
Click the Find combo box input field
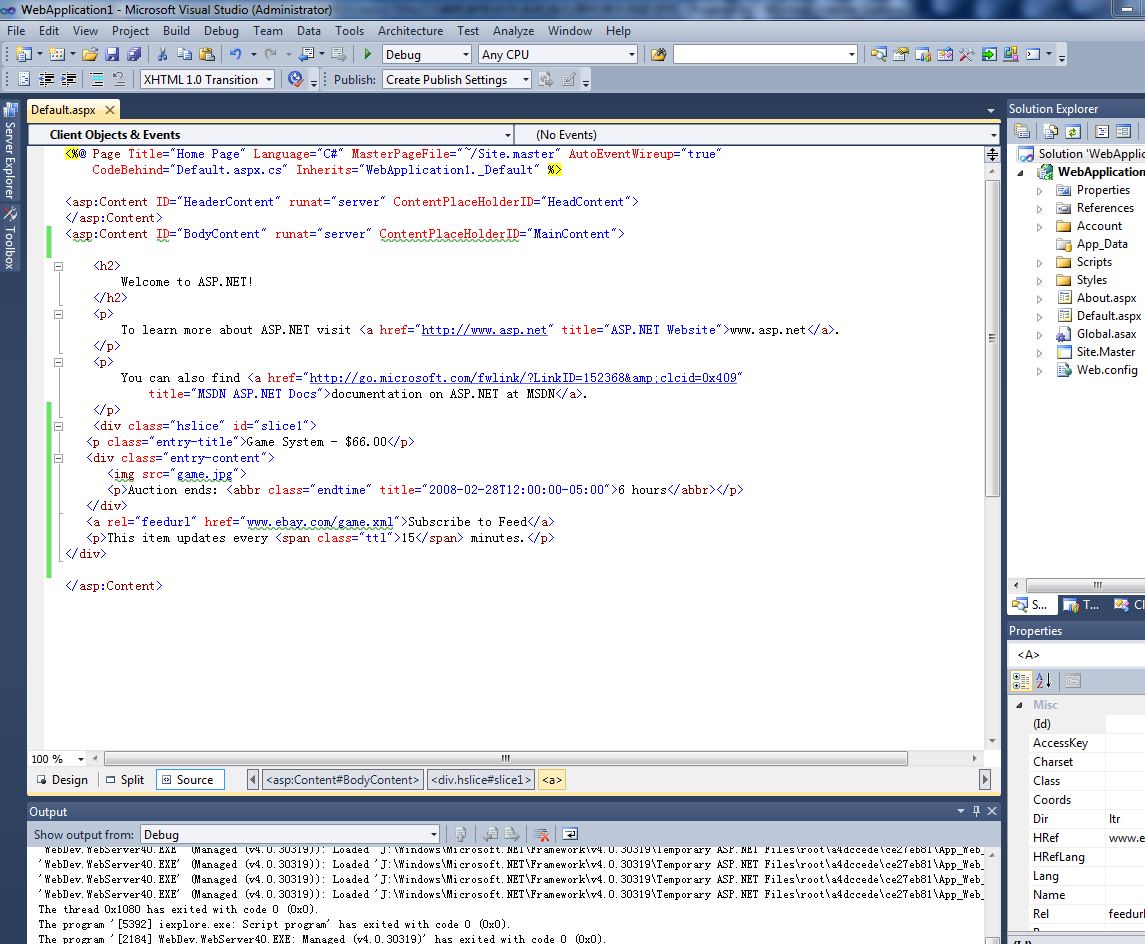coord(759,55)
